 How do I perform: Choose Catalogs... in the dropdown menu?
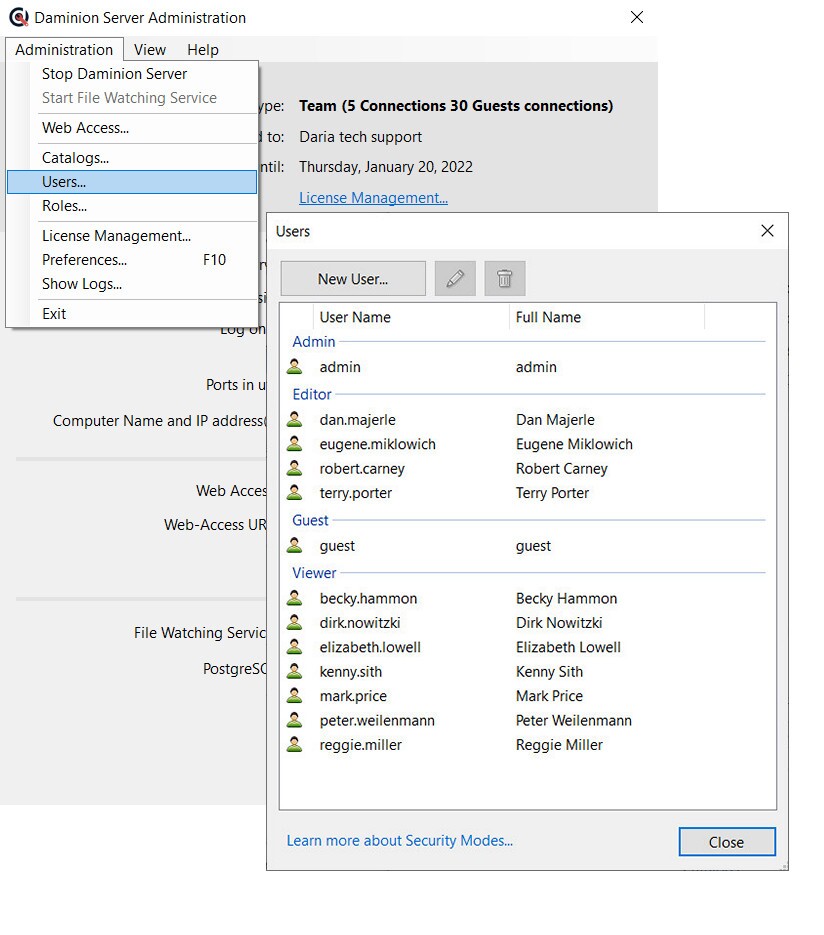point(75,158)
